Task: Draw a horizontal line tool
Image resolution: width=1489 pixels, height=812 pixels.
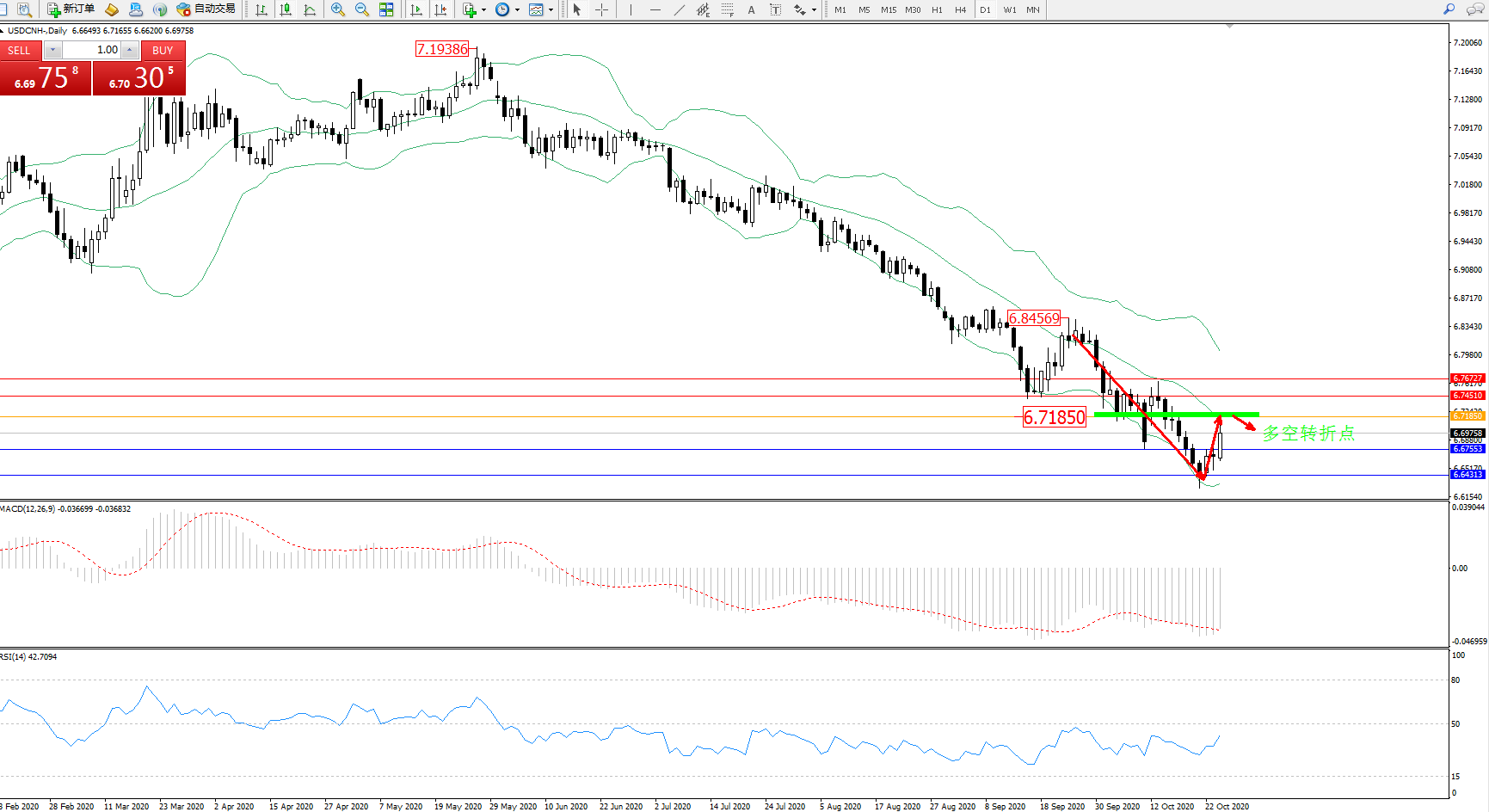Action: [x=655, y=9]
